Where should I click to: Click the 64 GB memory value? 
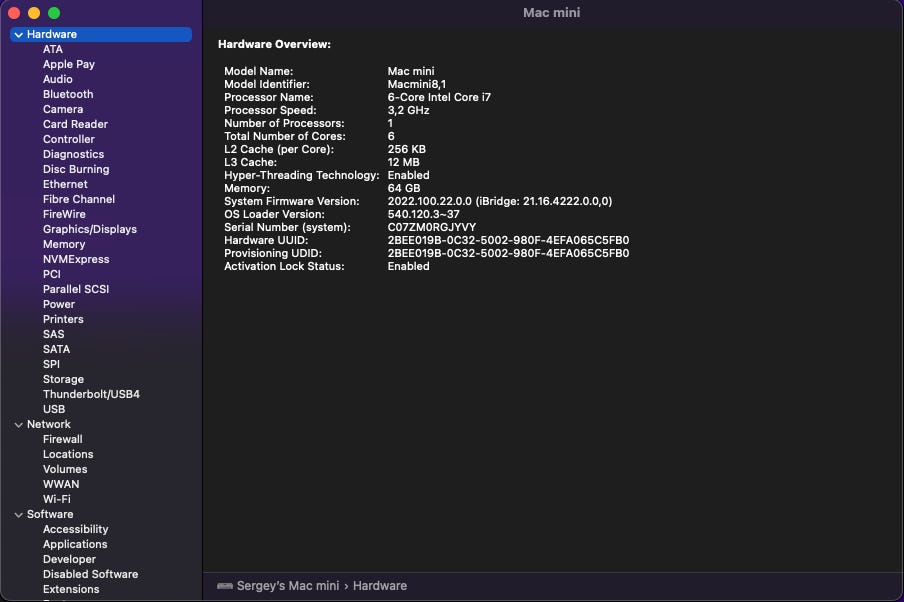(x=404, y=189)
